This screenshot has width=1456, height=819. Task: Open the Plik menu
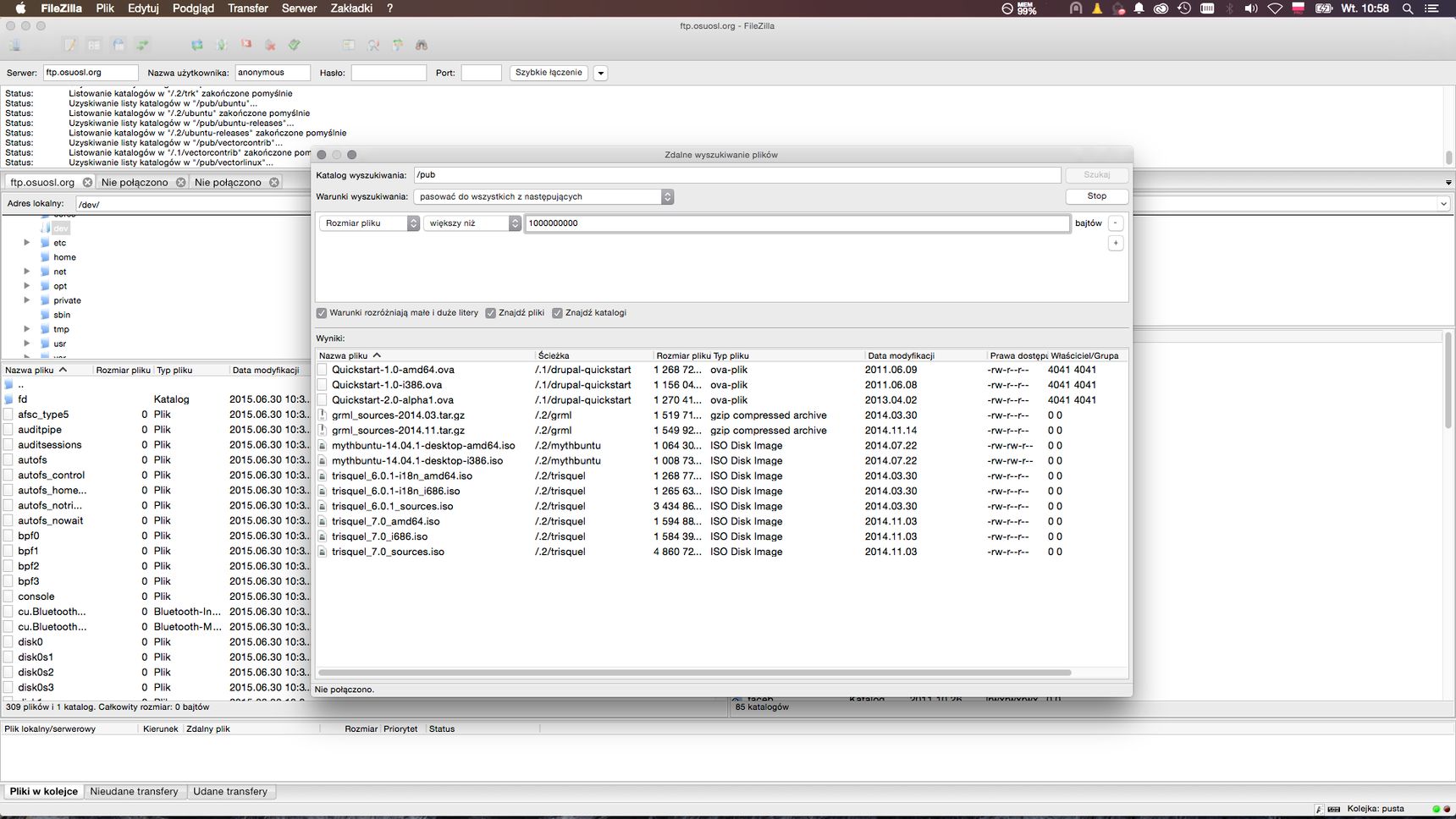tap(105, 8)
